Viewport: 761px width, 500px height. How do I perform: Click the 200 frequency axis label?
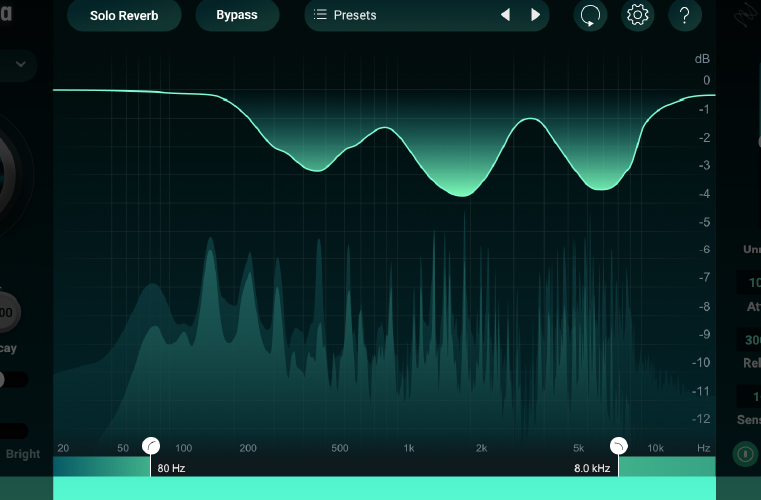pos(248,448)
